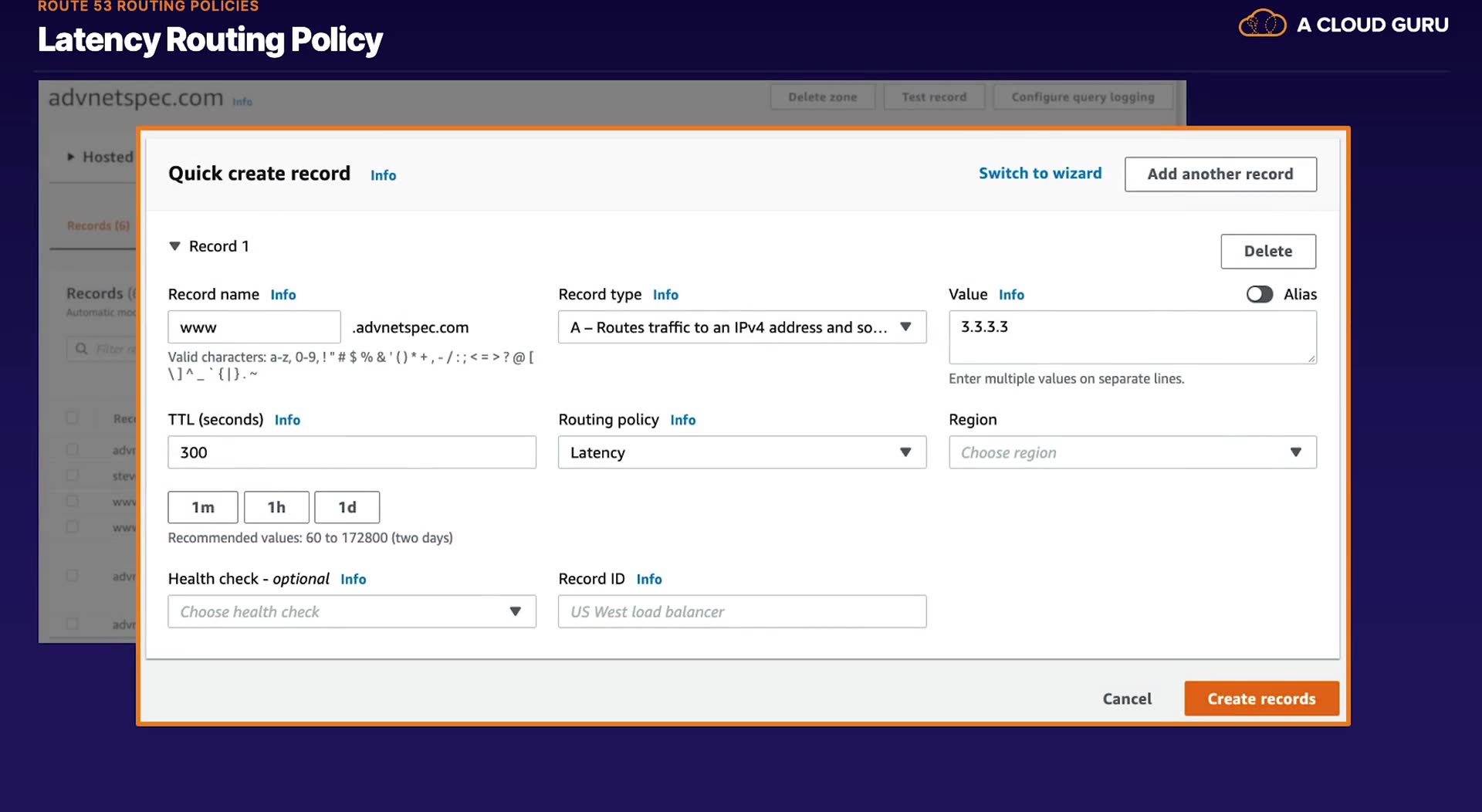
Task: Click Delete zone in background page
Action: tap(823, 97)
